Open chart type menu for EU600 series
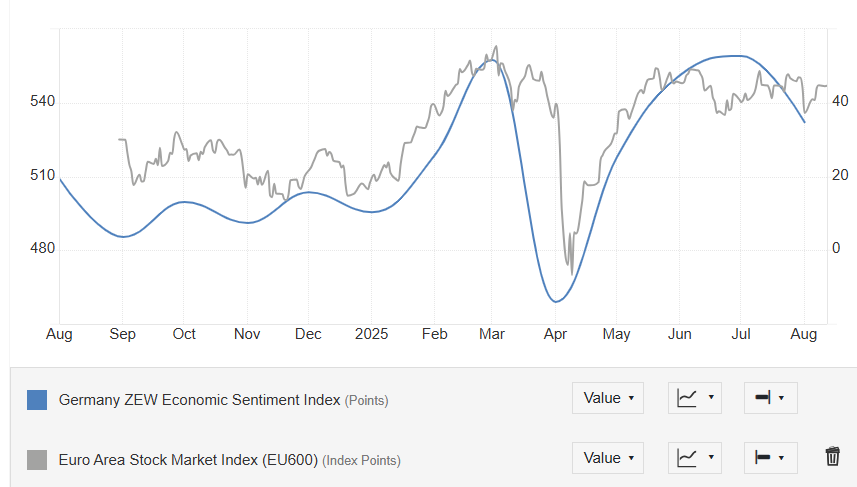Screen dimensions: 857x487 tap(695, 457)
